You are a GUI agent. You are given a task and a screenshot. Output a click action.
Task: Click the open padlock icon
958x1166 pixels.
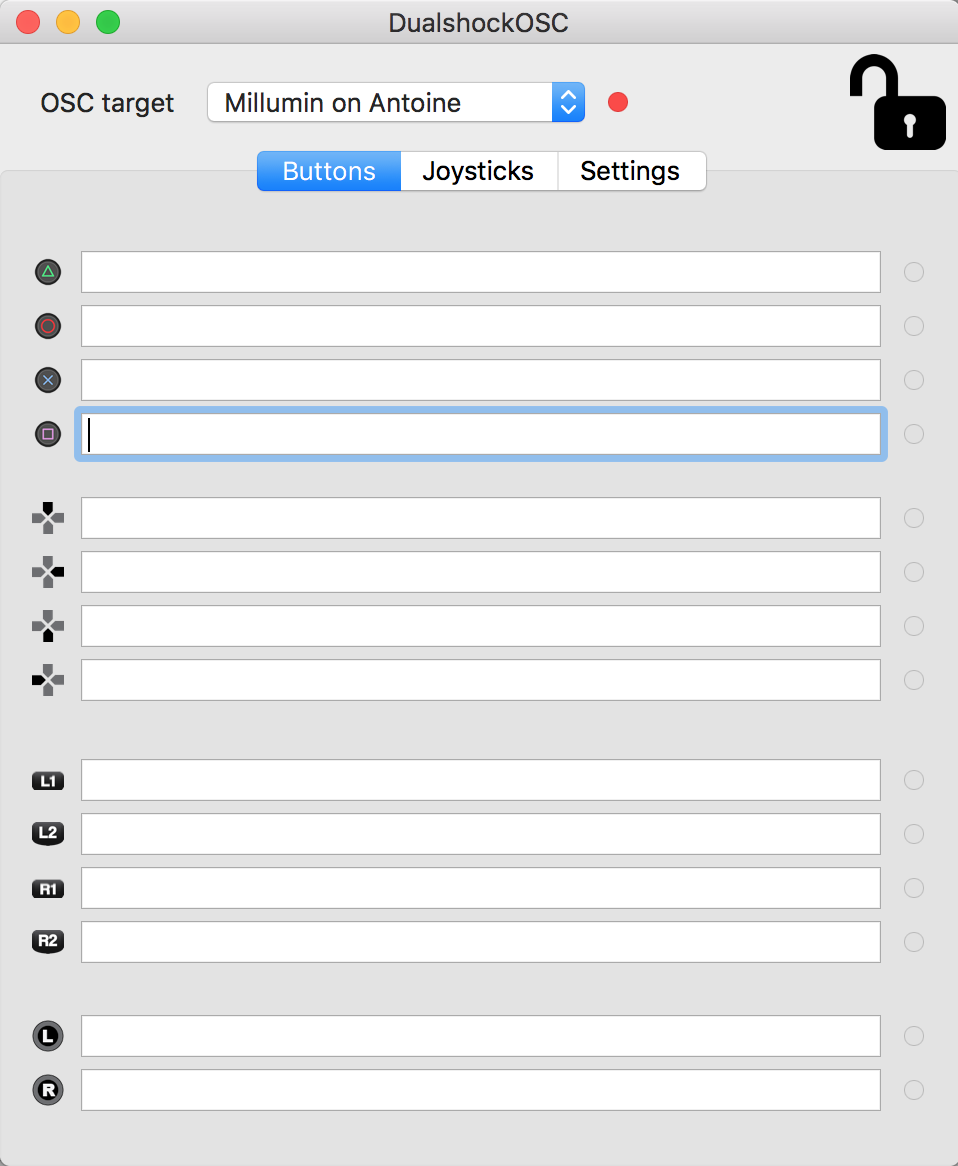click(898, 103)
